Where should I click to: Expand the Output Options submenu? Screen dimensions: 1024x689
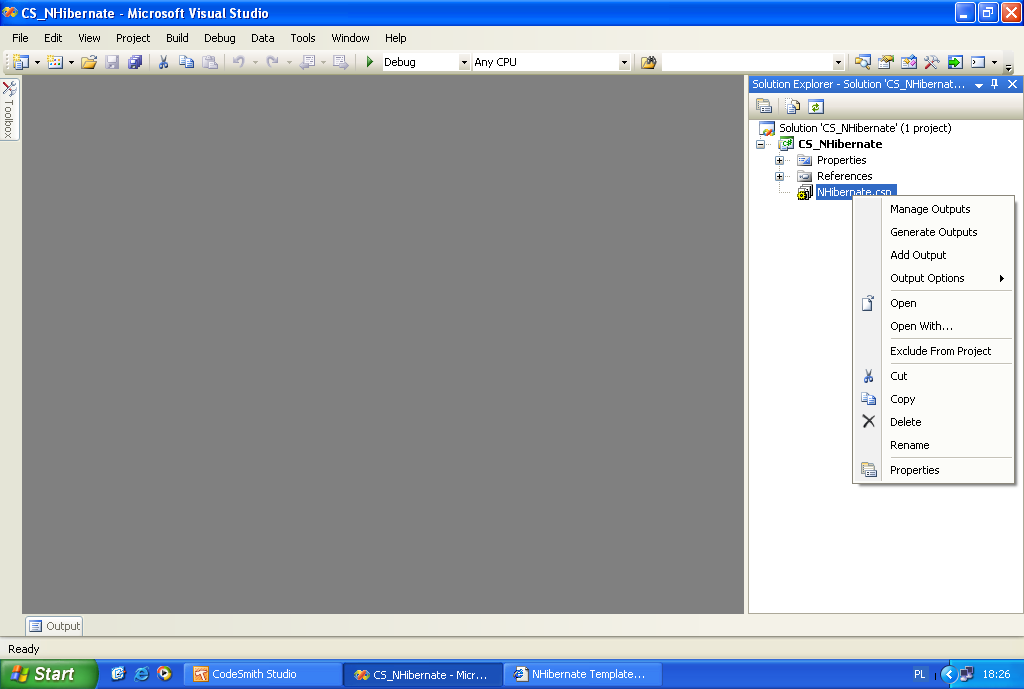935,278
